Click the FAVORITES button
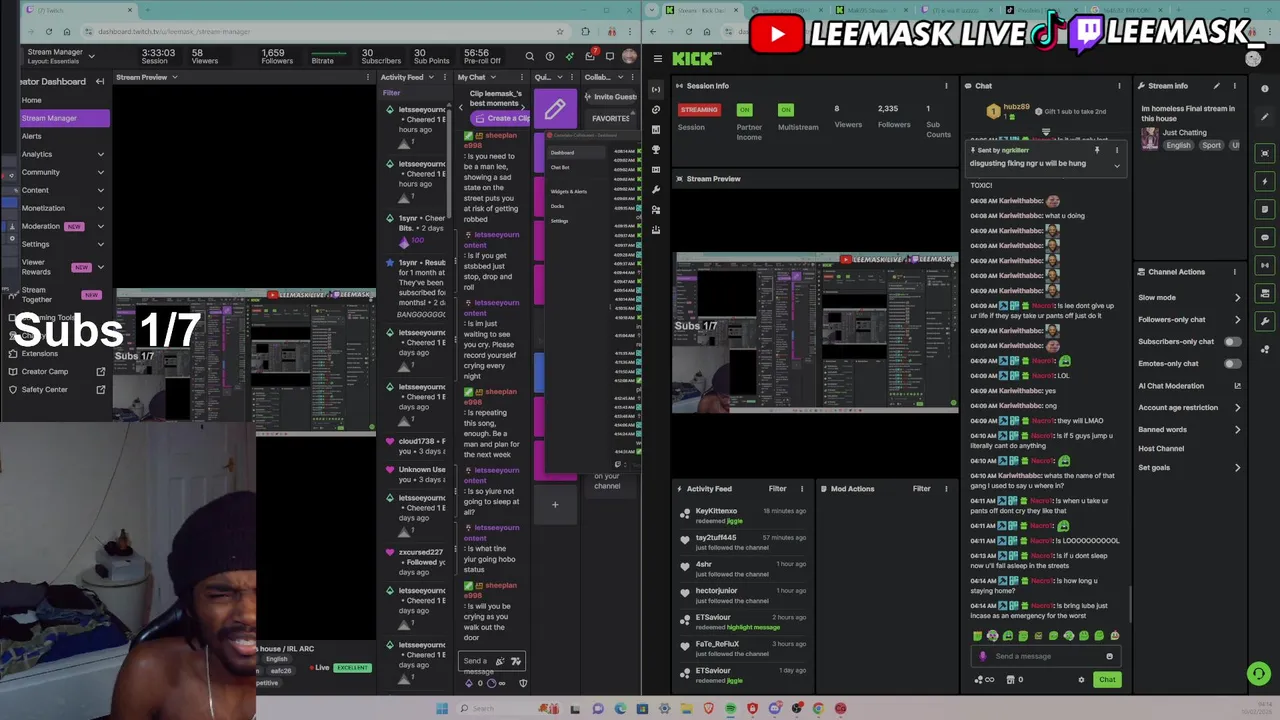The width and height of the screenshot is (1280, 720). coord(610,118)
